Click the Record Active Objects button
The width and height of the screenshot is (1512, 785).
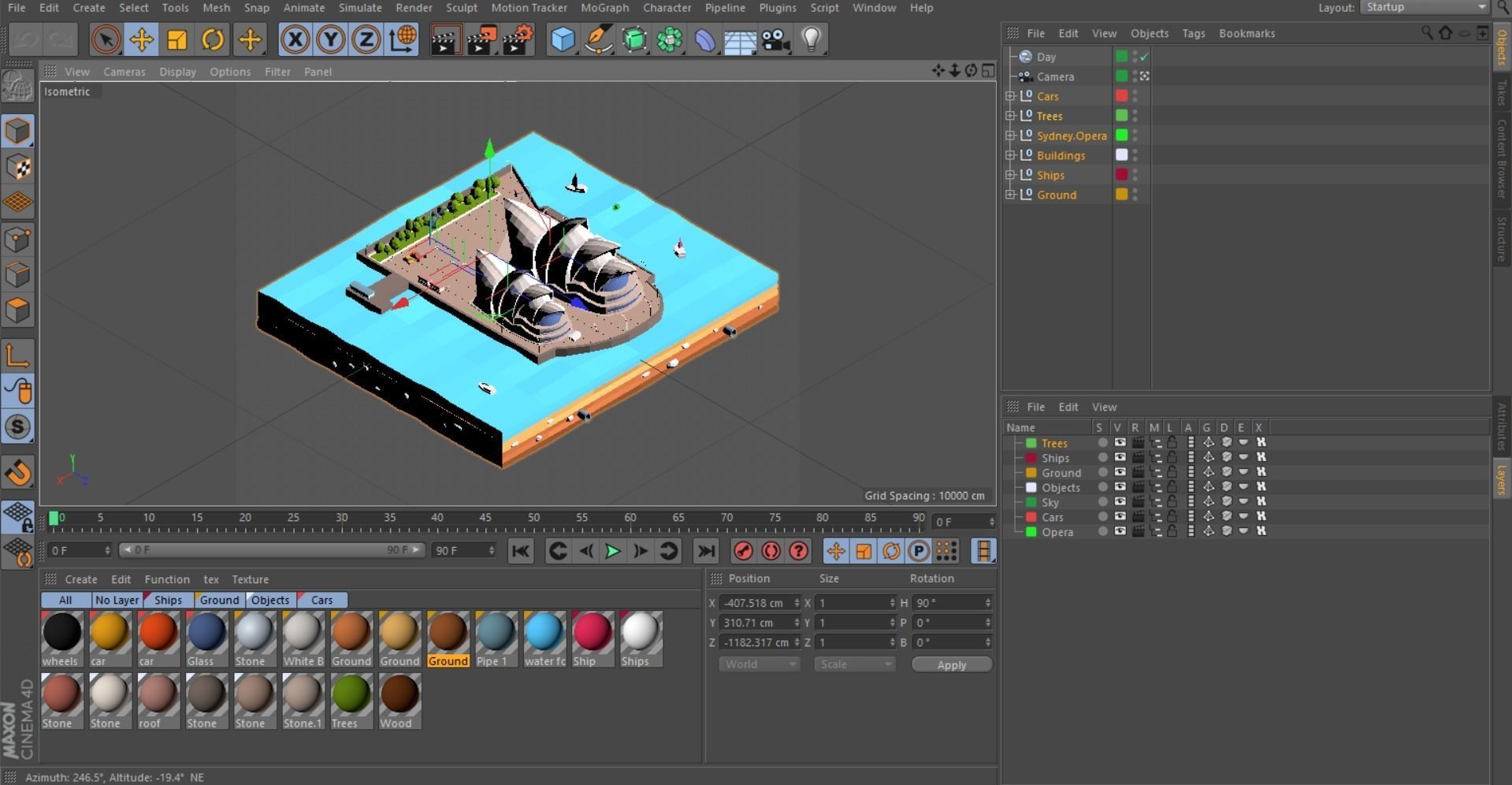click(x=743, y=551)
